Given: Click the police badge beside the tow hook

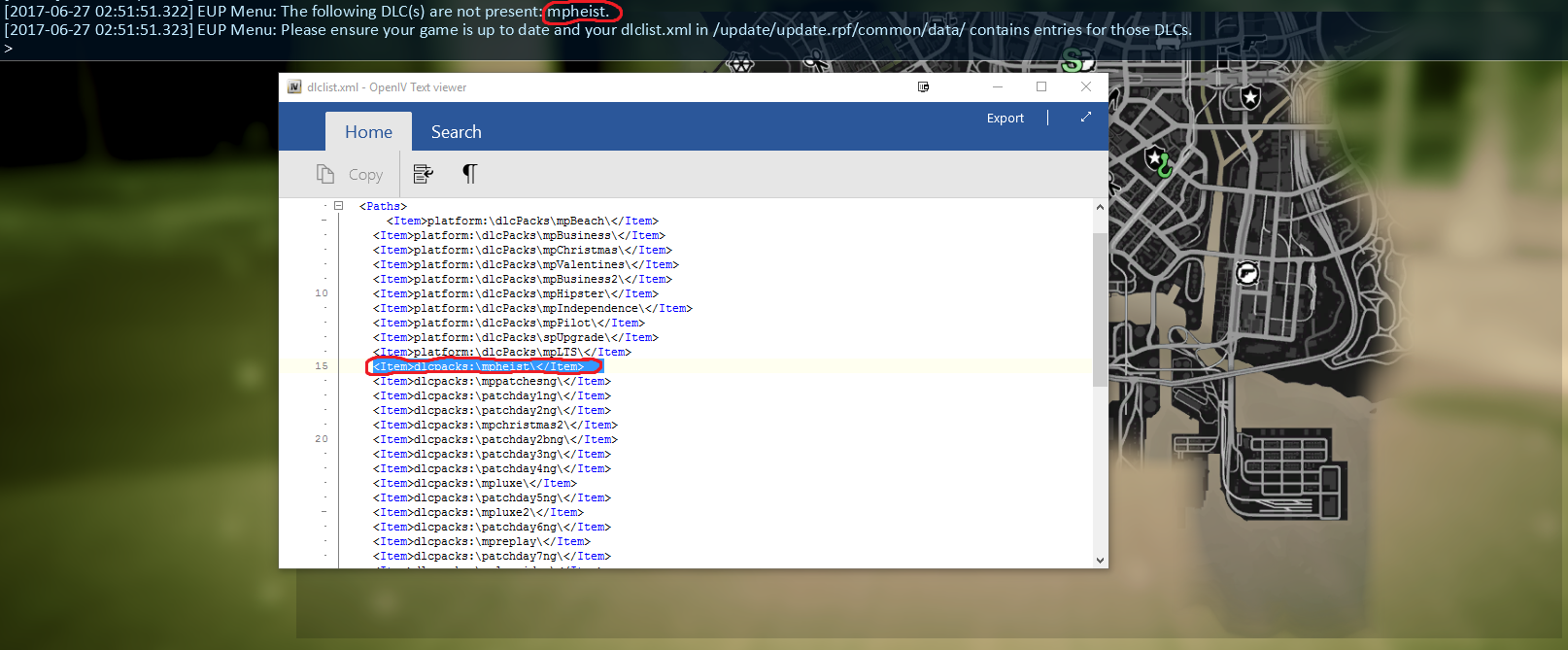Looking at the screenshot, I should click(1154, 157).
